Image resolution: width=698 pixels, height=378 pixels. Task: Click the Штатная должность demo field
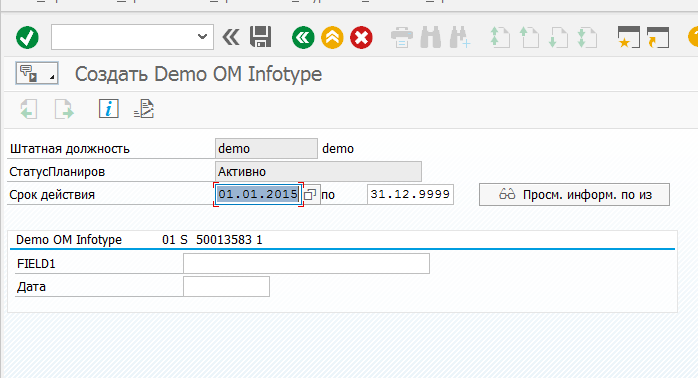(x=266, y=149)
